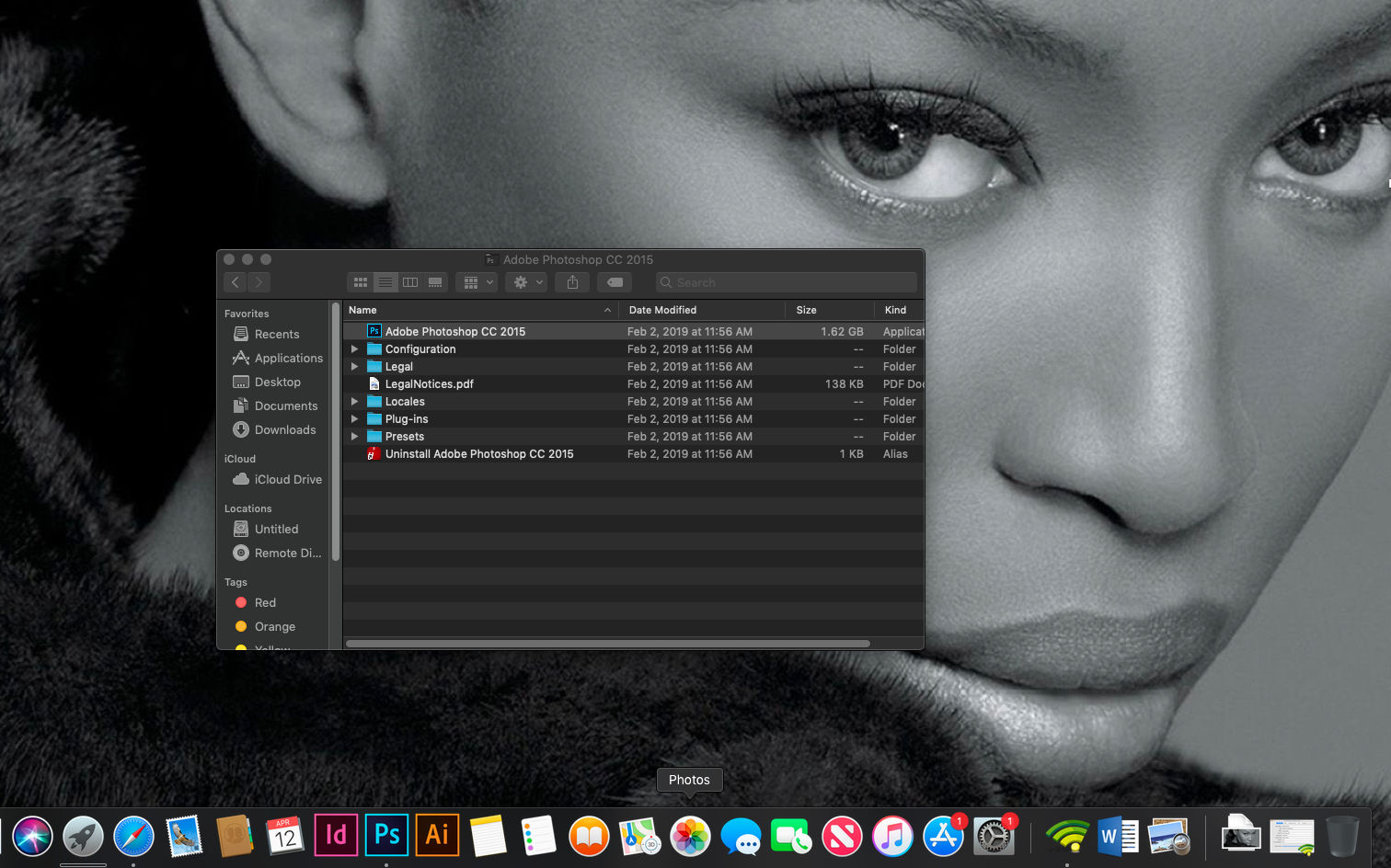Open Microsoft Word from the Dock
Image resolution: width=1391 pixels, height=868 pixels.
pos(1118,837)
